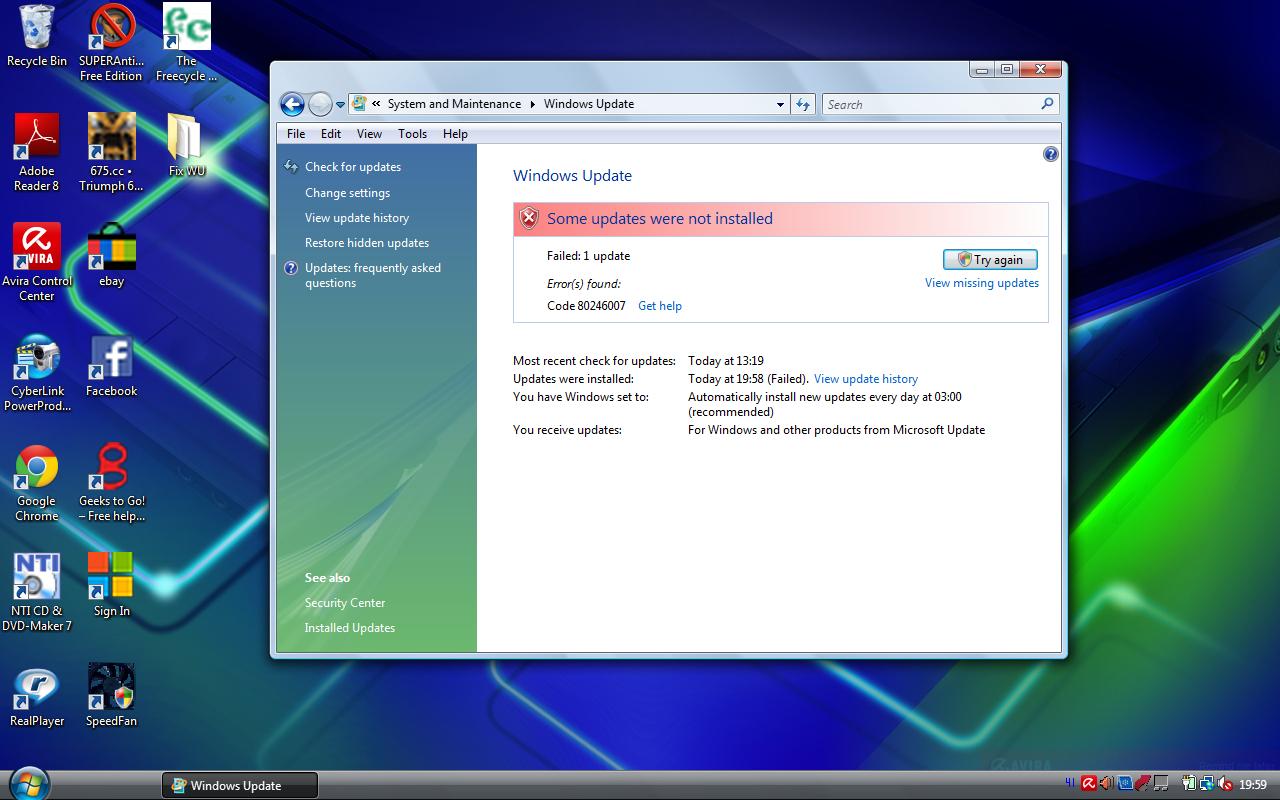1280x800 pixels.
Task: Open recent pages dropdown arrow
Action: 341,105
